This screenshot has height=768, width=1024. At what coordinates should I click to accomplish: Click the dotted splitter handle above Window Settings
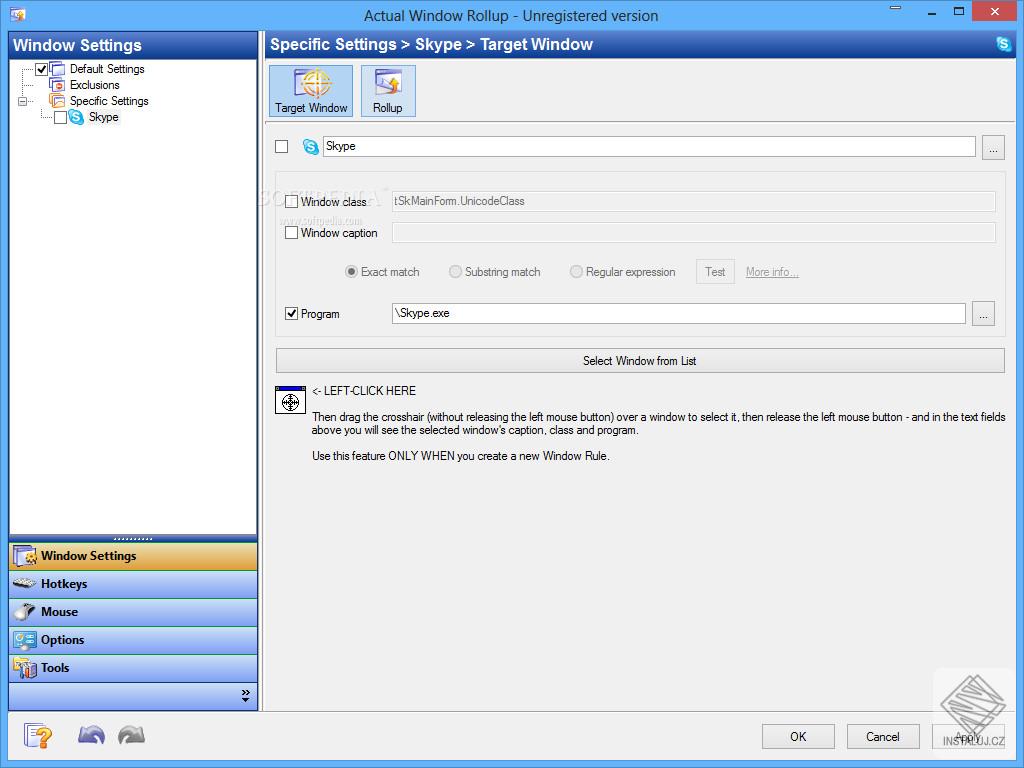click(133, 539)
